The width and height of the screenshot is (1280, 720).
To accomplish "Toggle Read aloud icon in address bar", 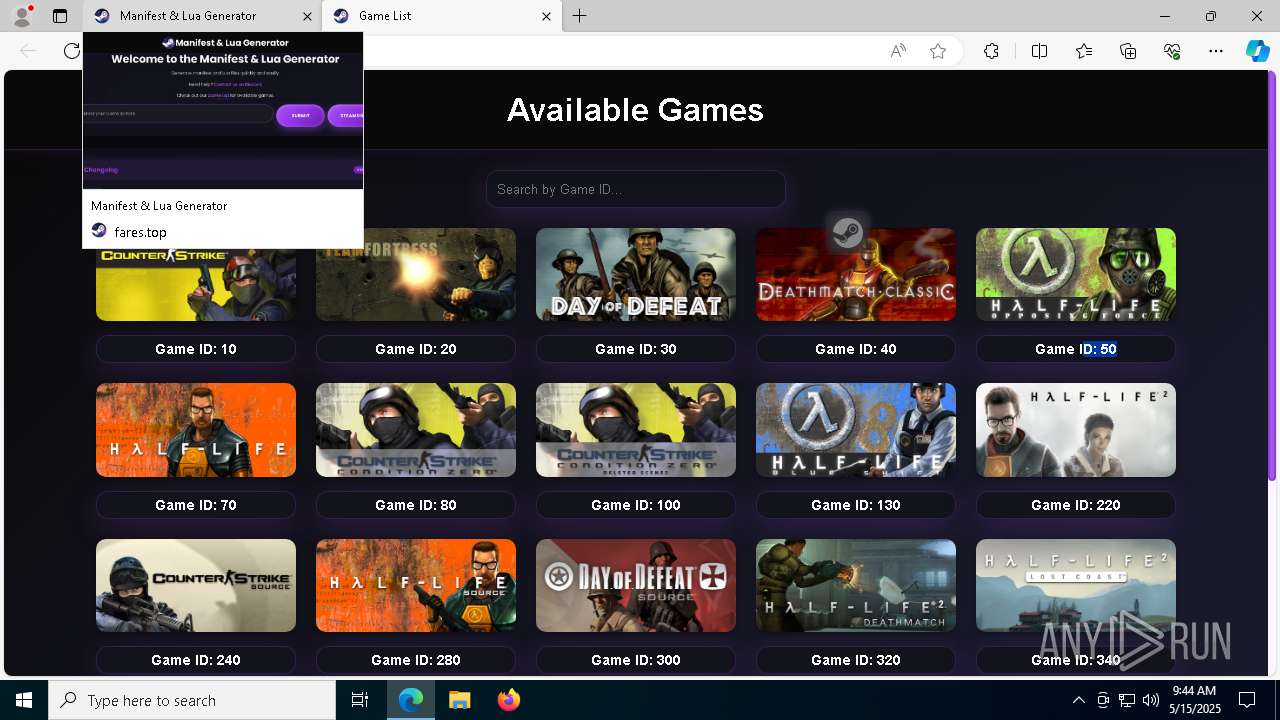I will pos(898,51).
